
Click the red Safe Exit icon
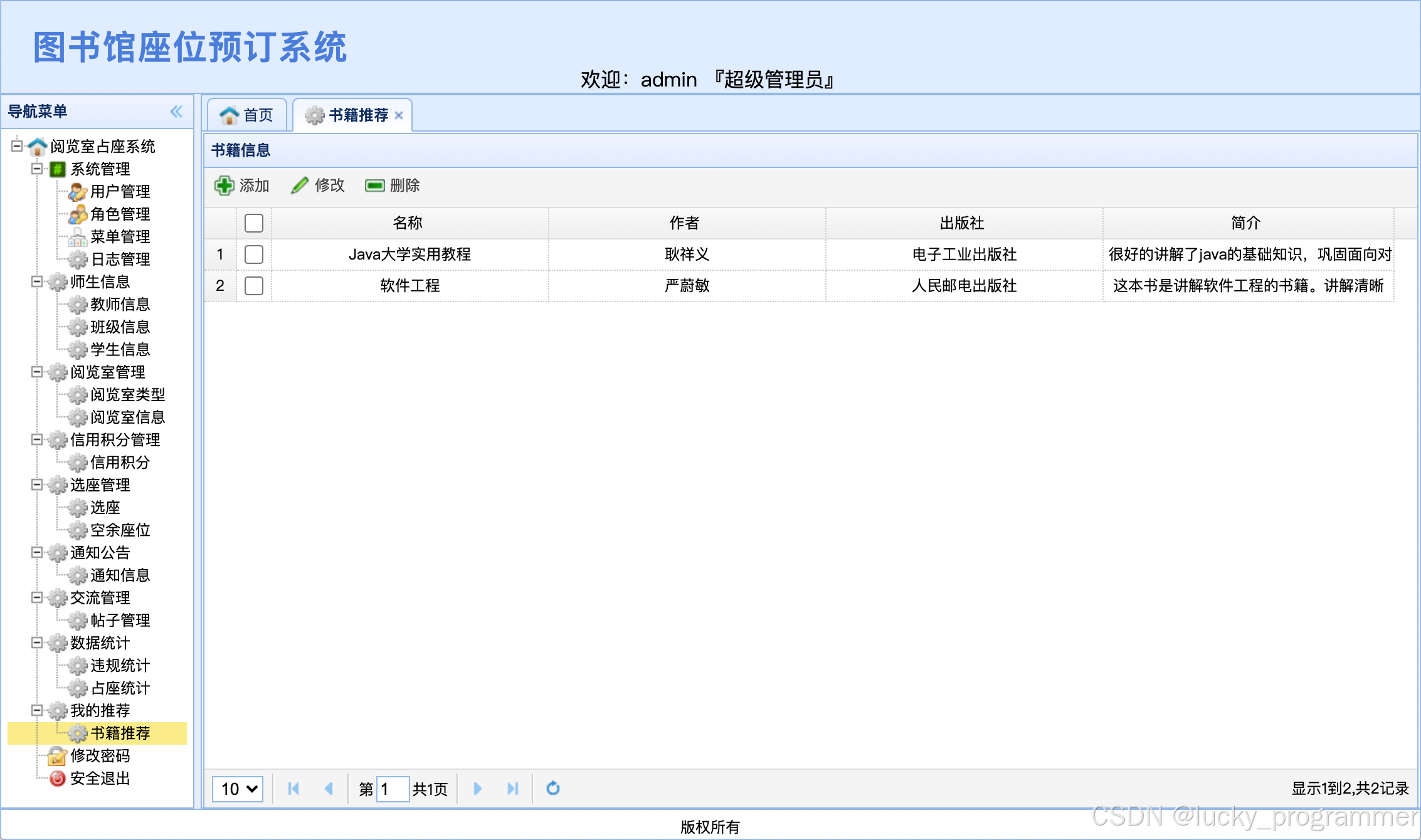pyautogui.click(x=58, y=778)
